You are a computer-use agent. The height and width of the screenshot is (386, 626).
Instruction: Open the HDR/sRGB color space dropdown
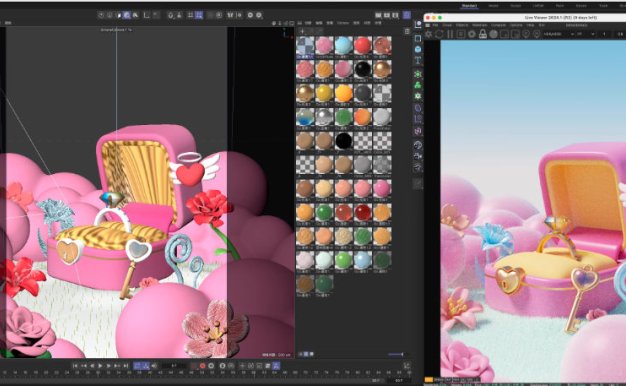pyautogui.click(x=559, y=34)
